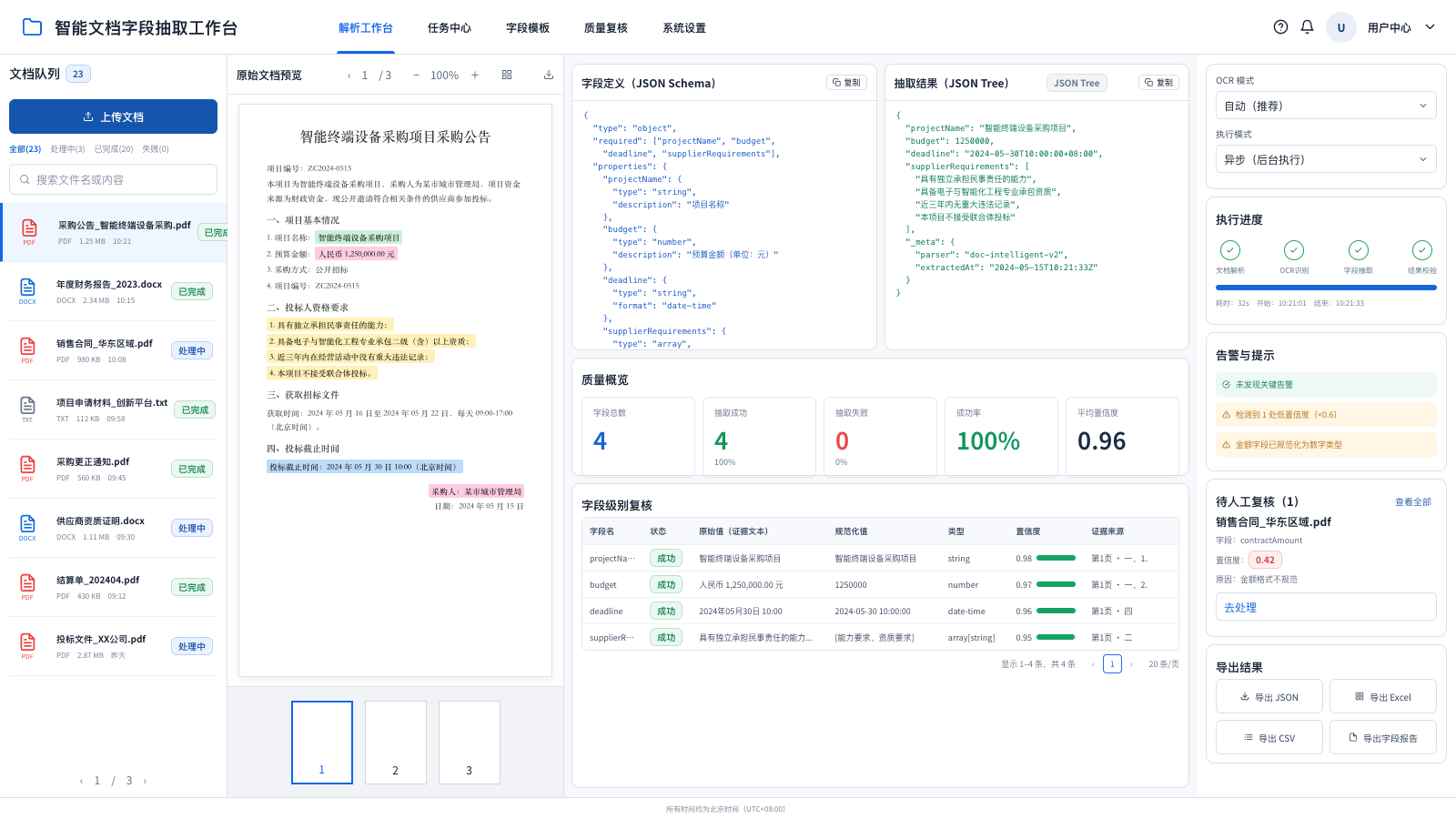Open the help question-mark icon
Image resolution: width=1456 pixels, height=819 pixels.
1280,27
